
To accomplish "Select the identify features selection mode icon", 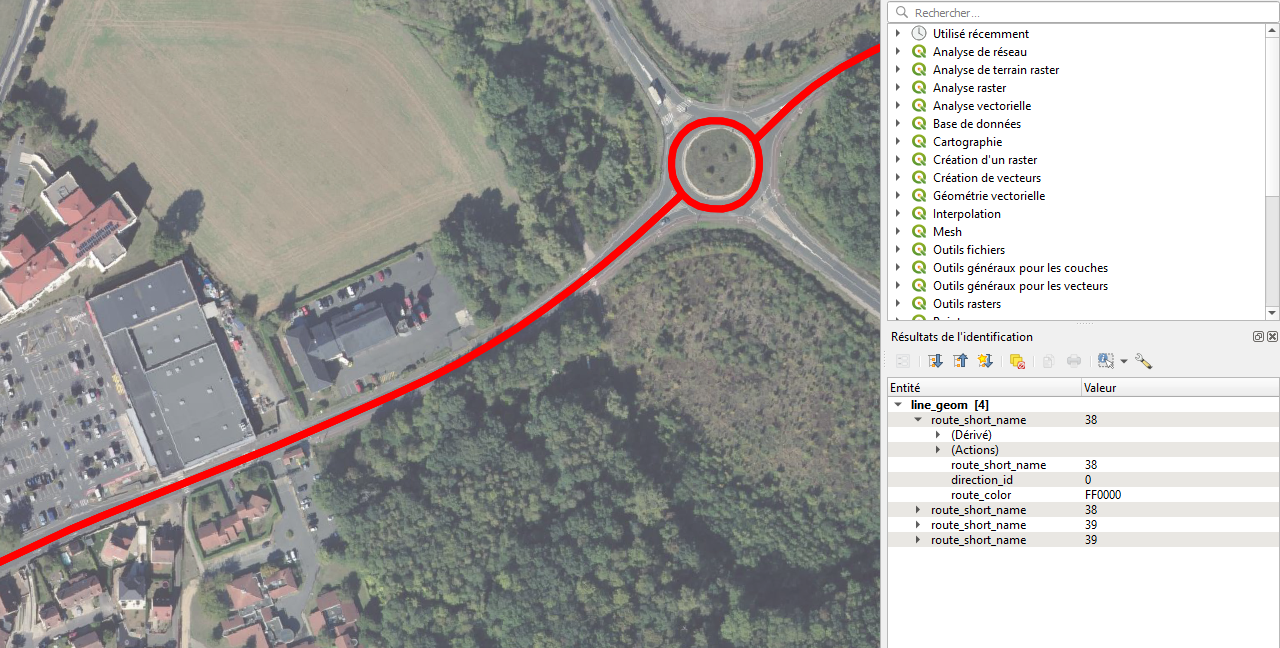I will coord(1105,361).
